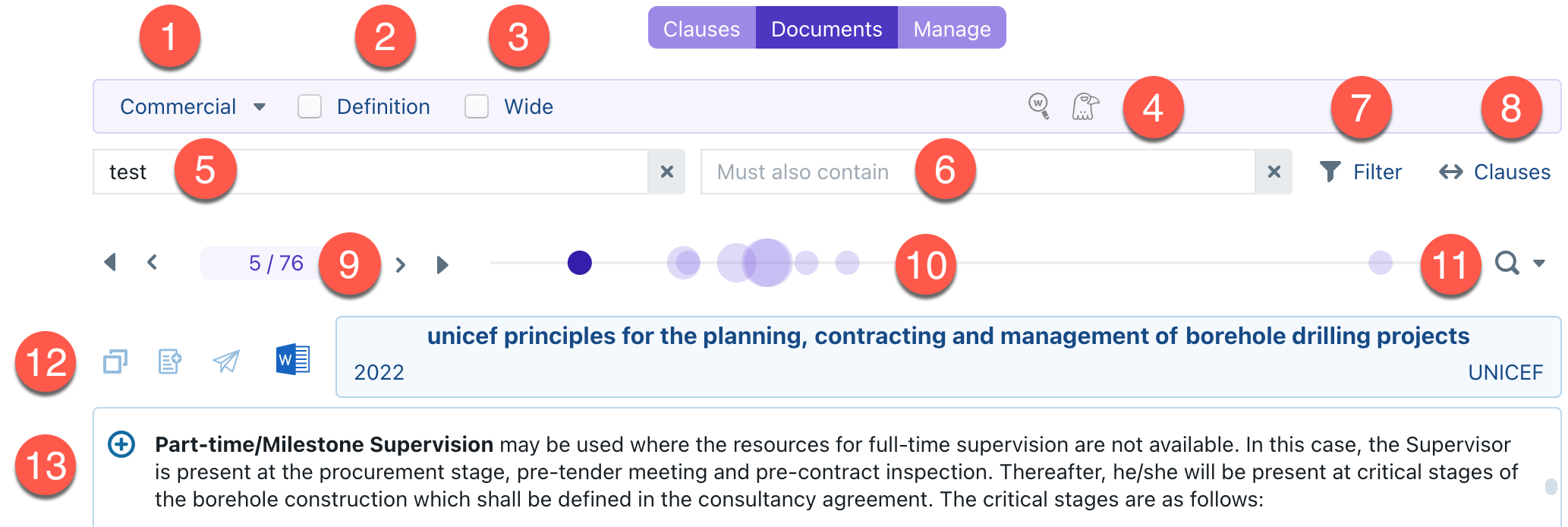Click the dark dot on results timeline
The width and height of the screenshot is (1568, 527).
[x=580, y=263]
